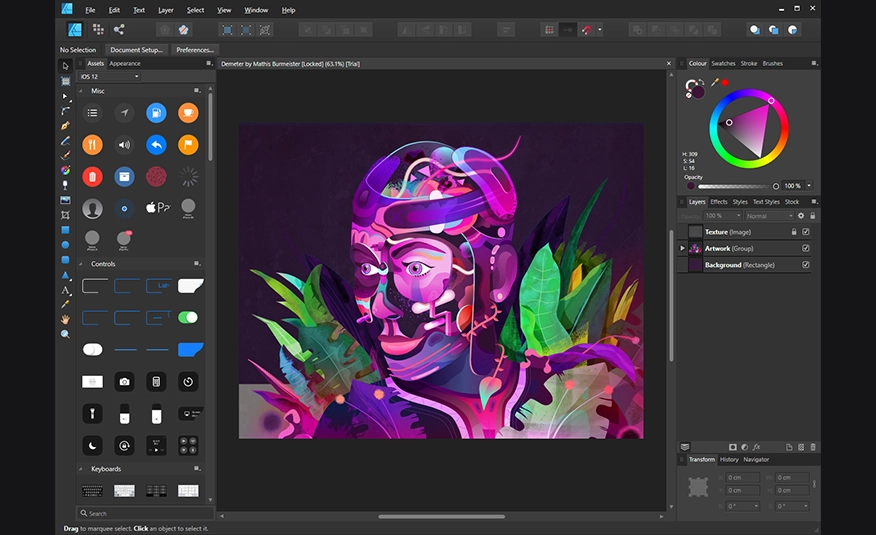This screenshot has width=876, height=535.
Task: Select the Artboard tool
Action: tap(65, 81)
